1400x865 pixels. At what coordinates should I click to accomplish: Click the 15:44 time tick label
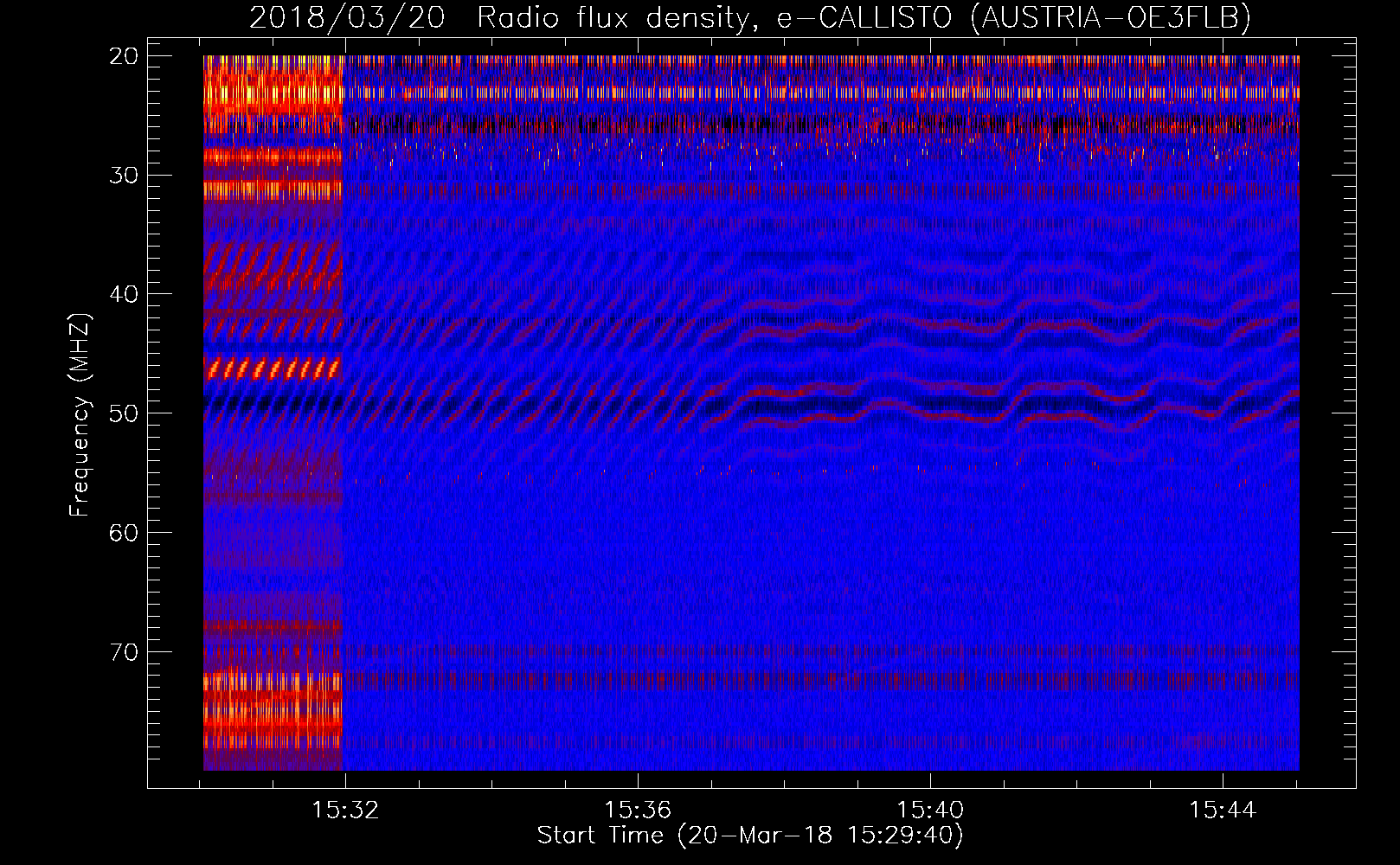(x=1223, y=811)
